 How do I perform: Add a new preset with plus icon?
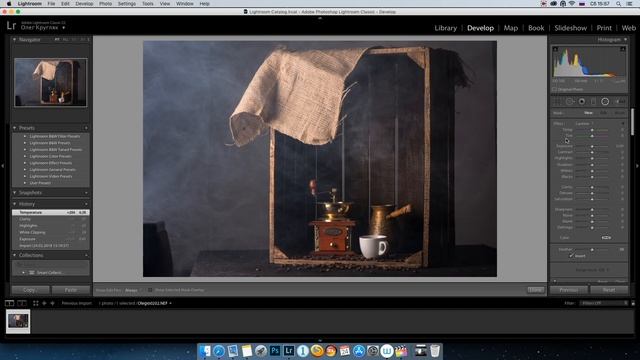coord(86,128)
